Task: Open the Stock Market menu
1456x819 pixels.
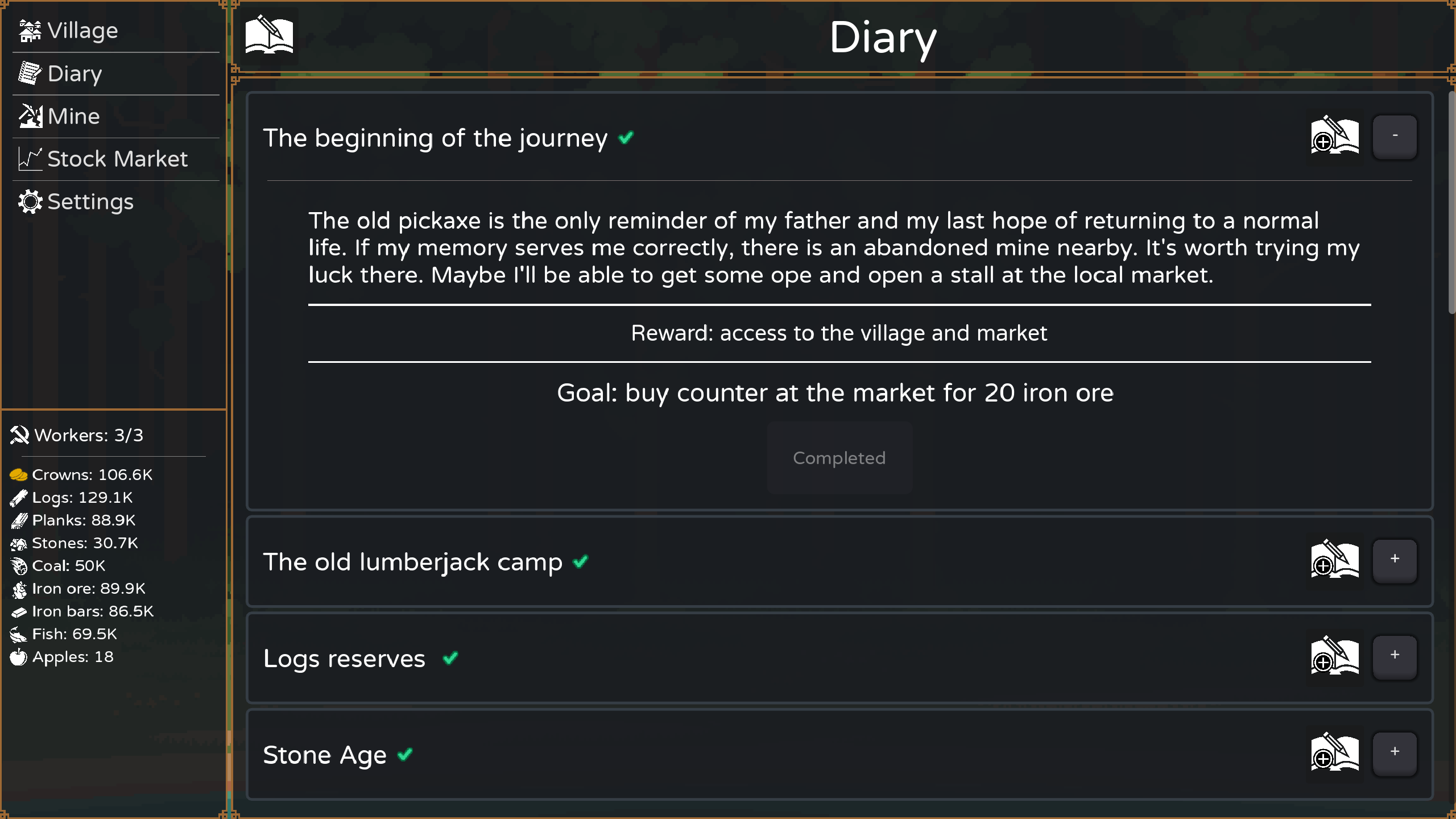Action: pyautogui.click(x=117, y=159)
